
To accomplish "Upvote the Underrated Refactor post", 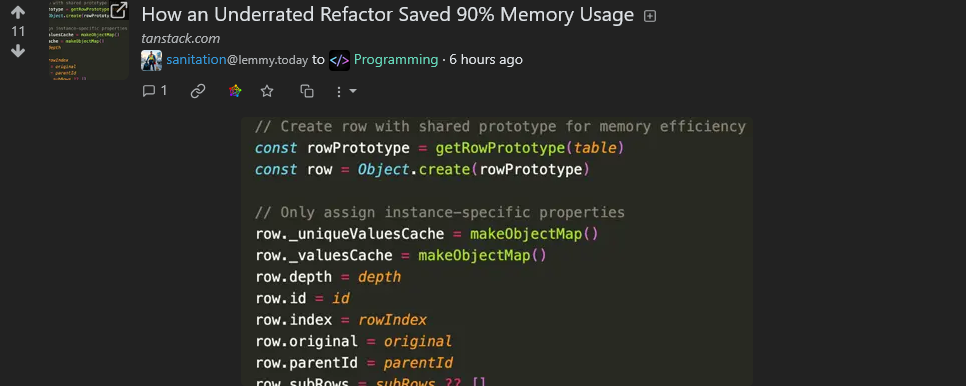I will pyautogui.click(x=18, y=12).
